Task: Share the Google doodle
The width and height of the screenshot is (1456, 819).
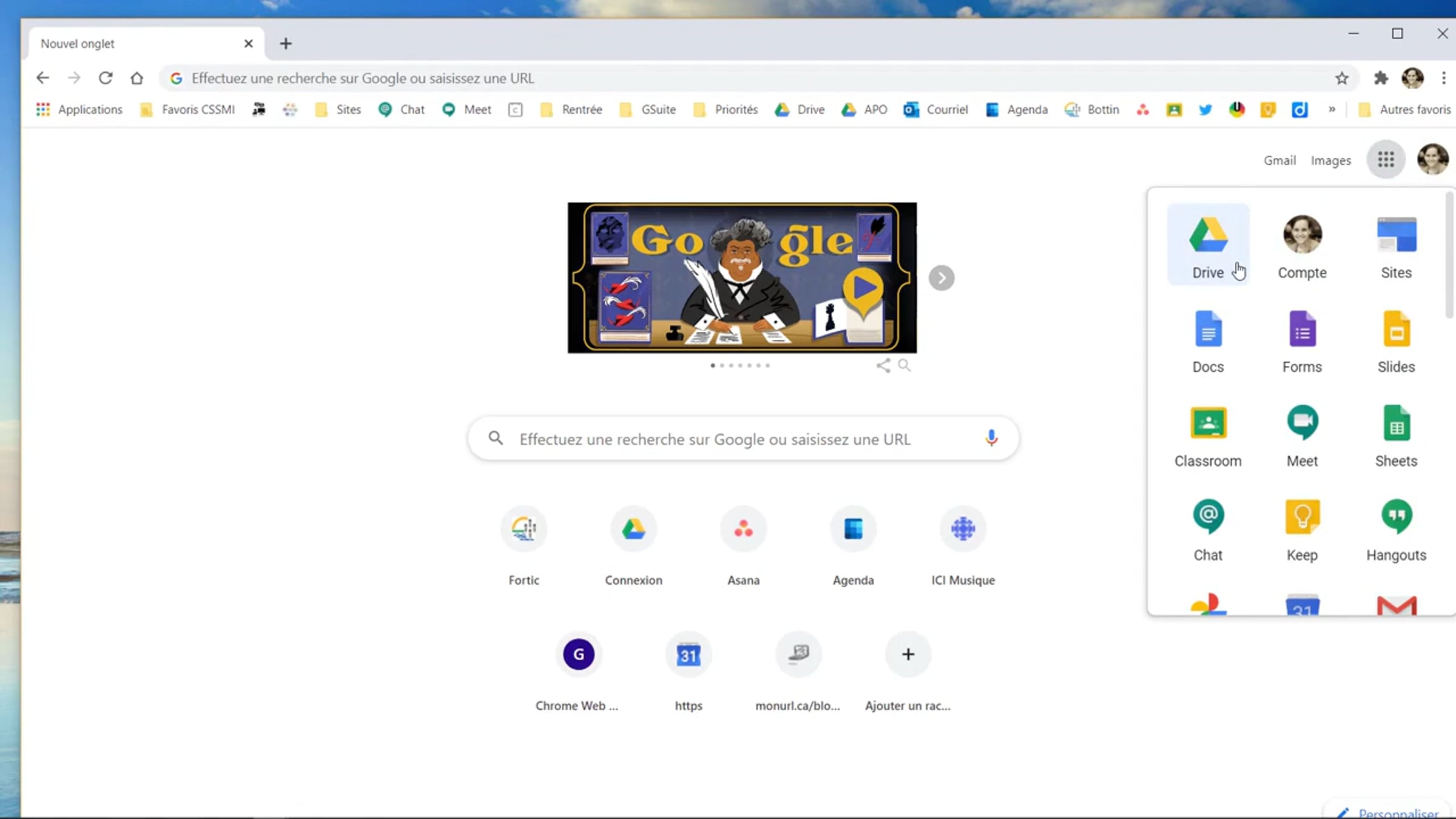Action: click(883, 365)
